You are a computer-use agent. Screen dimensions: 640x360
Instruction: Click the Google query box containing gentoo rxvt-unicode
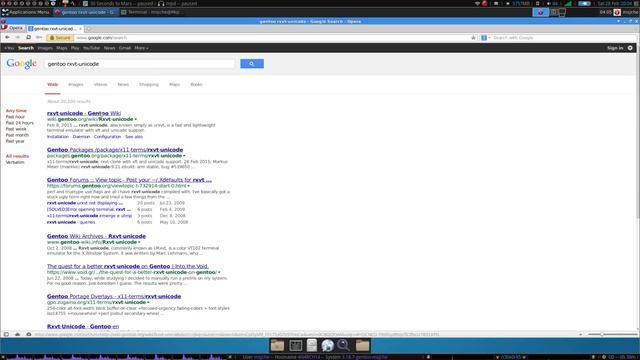click(140, 64)
